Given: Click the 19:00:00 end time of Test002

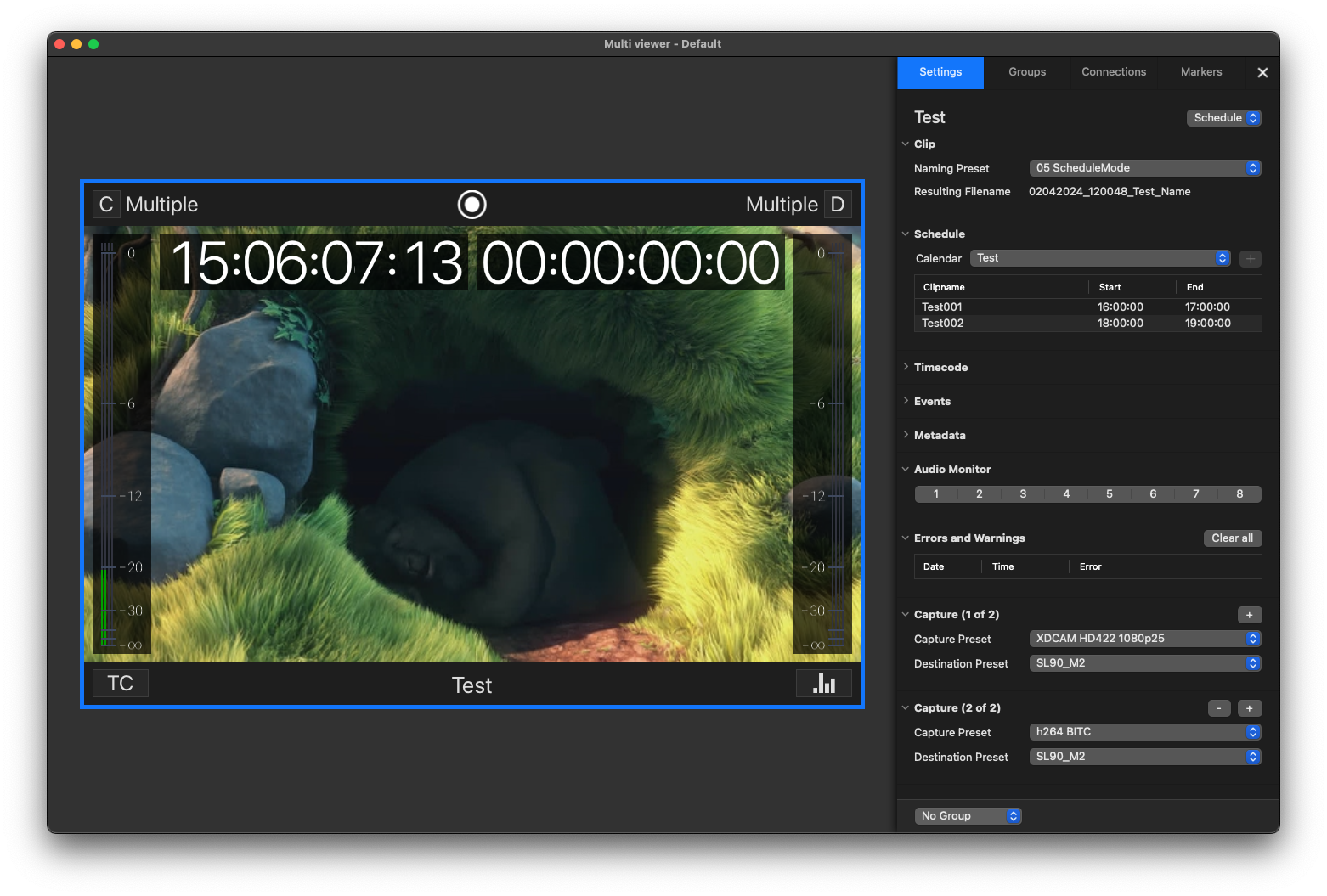Looking at the screenshot, I should 1208,324.
